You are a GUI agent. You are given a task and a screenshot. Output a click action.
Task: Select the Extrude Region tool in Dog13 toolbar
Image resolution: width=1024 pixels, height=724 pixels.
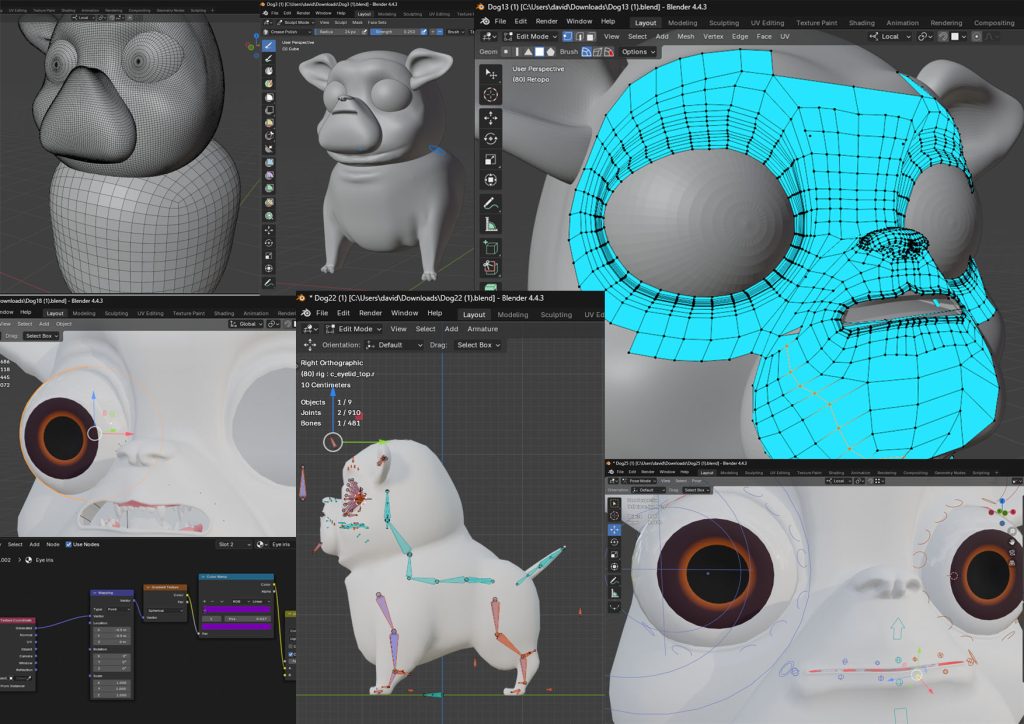tap(490, 268)
